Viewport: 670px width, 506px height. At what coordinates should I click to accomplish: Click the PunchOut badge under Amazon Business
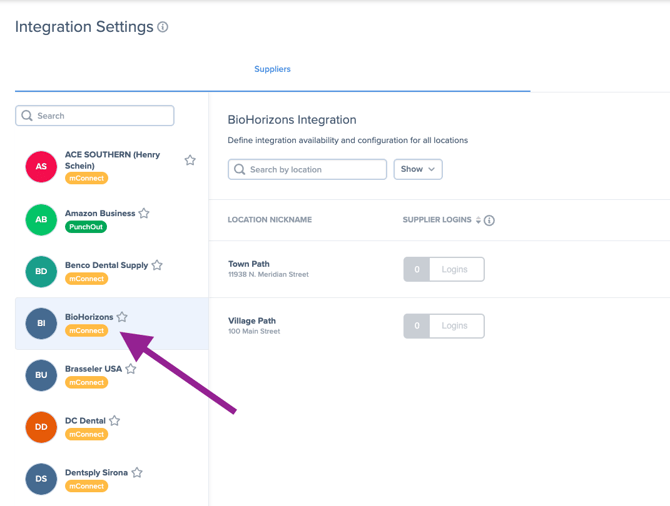[x=86, y=227]
